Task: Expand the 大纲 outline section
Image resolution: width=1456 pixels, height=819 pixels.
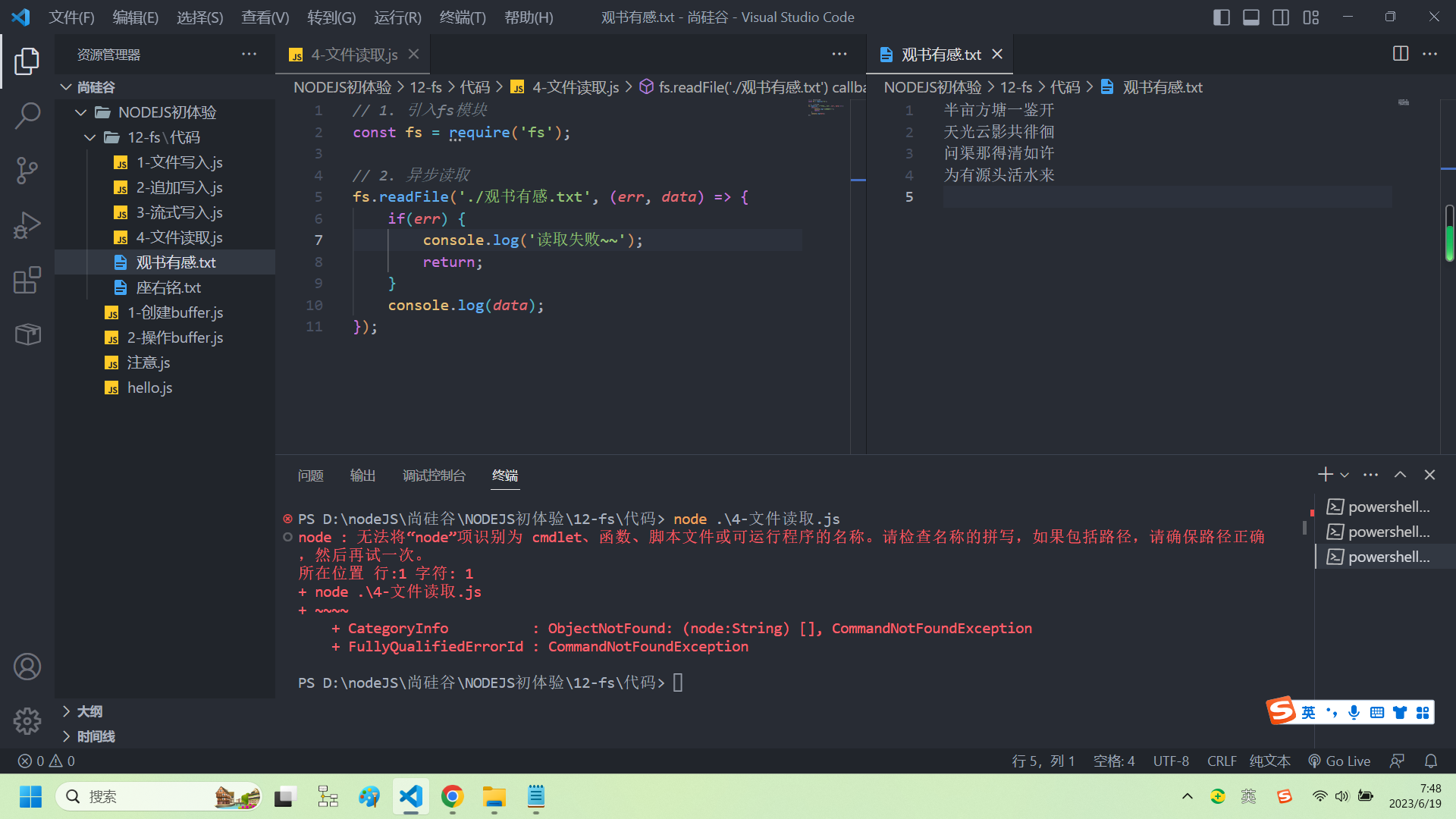Action: click(x=165, y=711)
